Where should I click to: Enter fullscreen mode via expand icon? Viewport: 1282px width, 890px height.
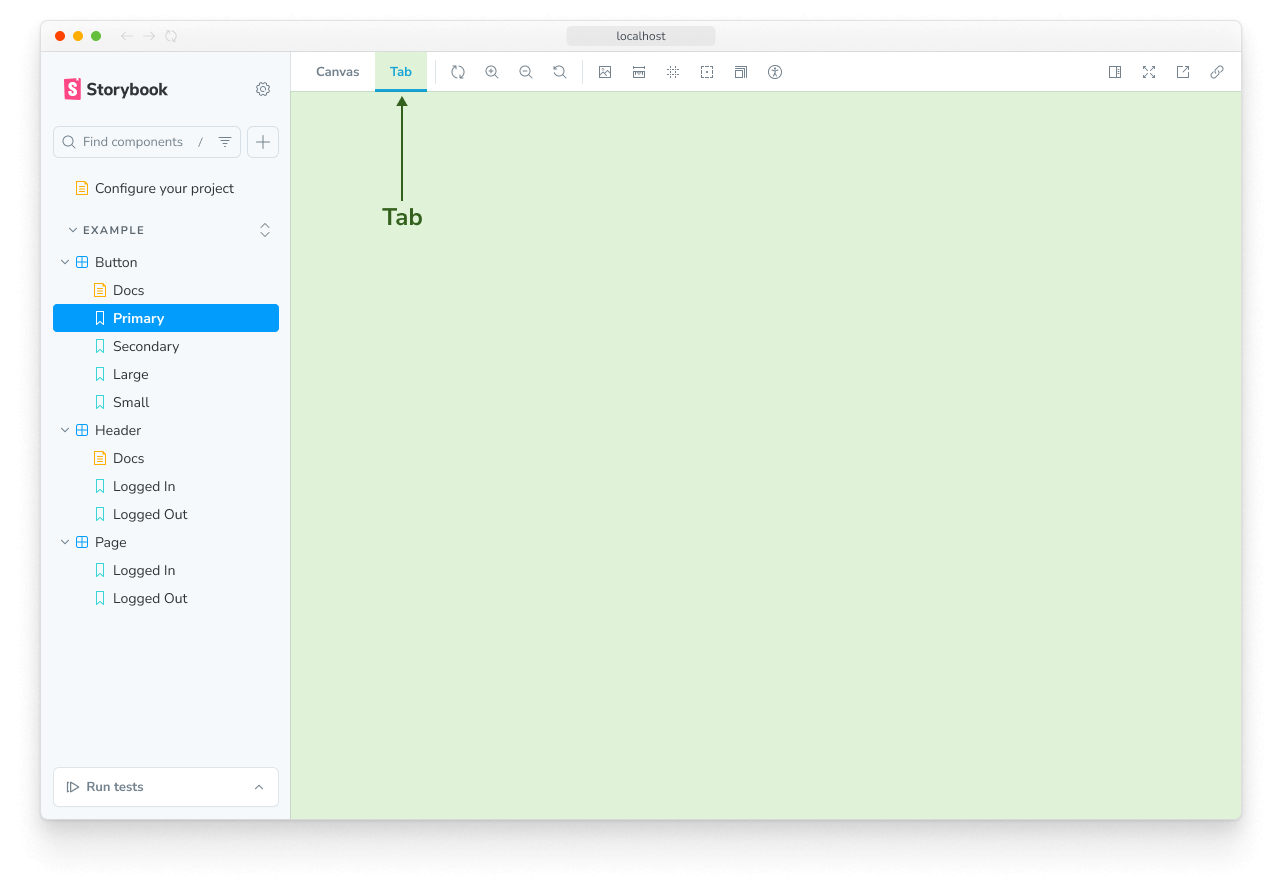point(1149,71)
